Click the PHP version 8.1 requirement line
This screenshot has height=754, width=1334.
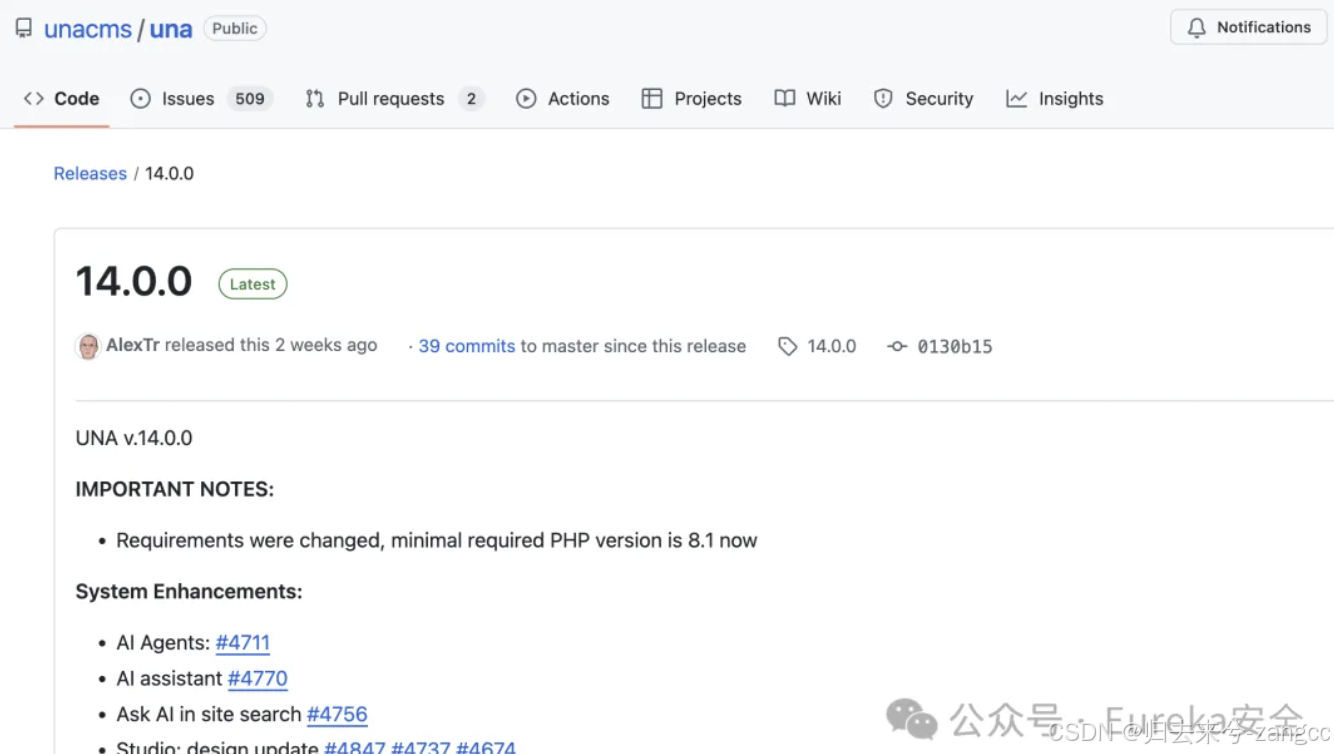(437, 541)
